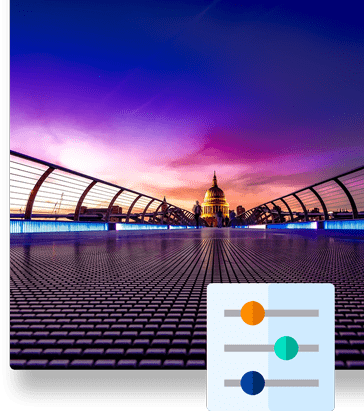Image resolution: width=364 pixels, height=411 pixels.
Task: Click bottom slider track right of navy knob
Action: pos(292,383)
